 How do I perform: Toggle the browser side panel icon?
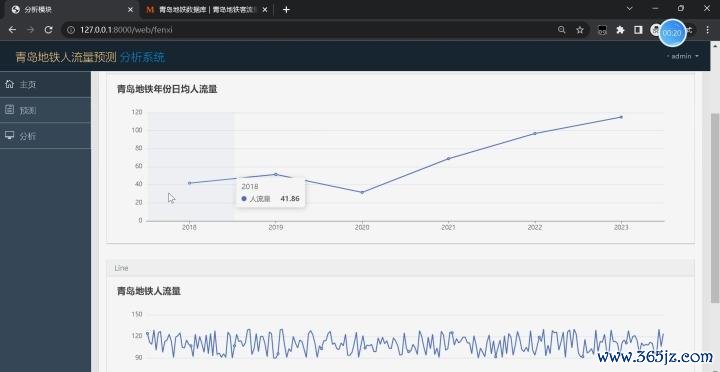pos(638,30)
